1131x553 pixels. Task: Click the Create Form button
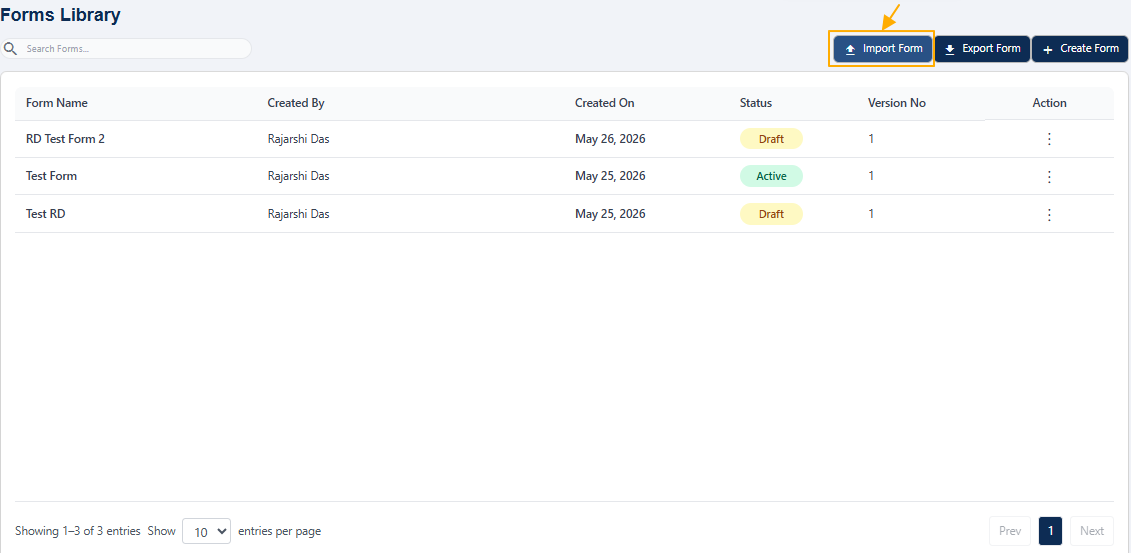pyautogui.click(x=1080, y=49)
